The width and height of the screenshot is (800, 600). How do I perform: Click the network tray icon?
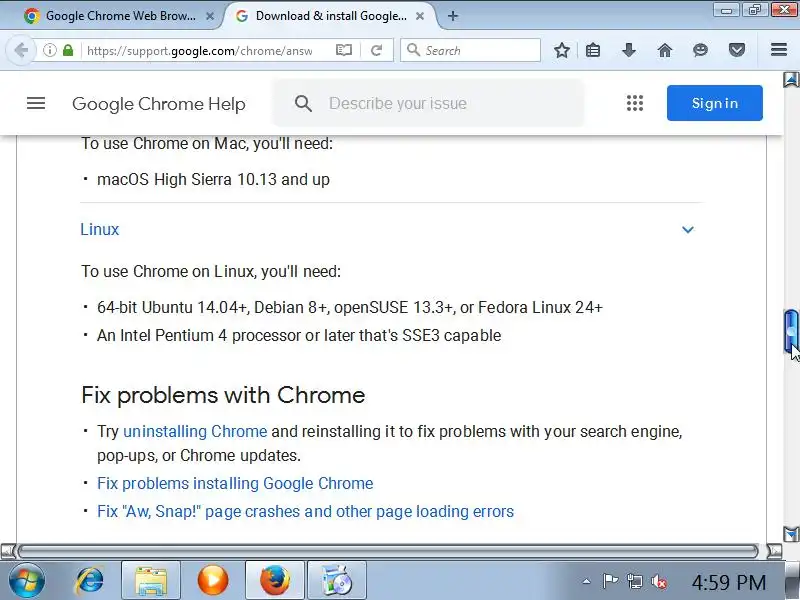(x=635, y=581)
